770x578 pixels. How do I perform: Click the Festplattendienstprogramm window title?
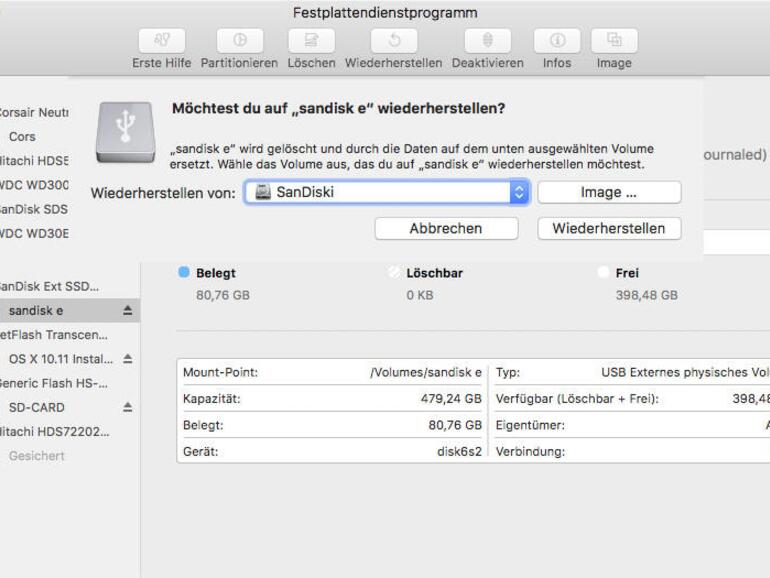point(385,13)
